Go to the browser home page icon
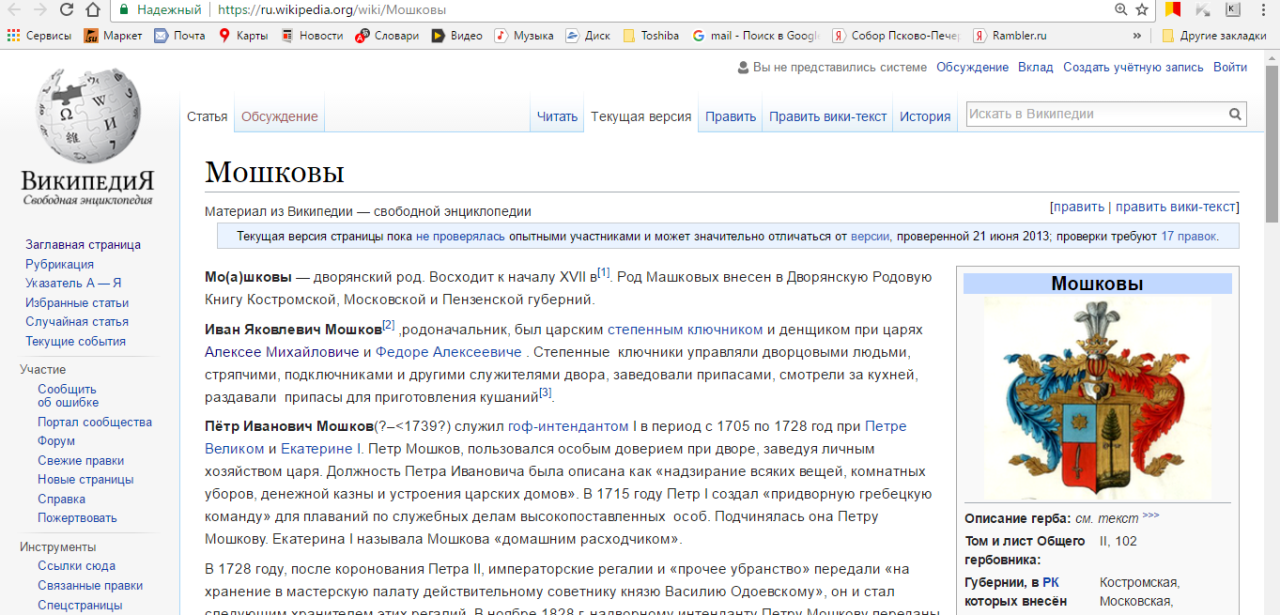Image resolution: width=1280 pixels, height=615 pixels. tap(93, 10)
